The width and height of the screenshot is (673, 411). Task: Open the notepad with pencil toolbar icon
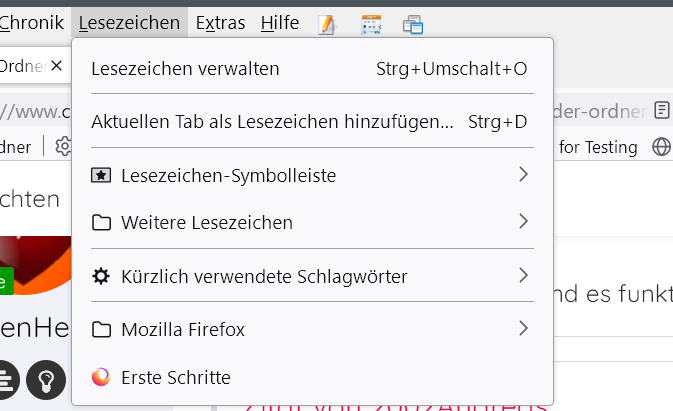tap(327, 24)
